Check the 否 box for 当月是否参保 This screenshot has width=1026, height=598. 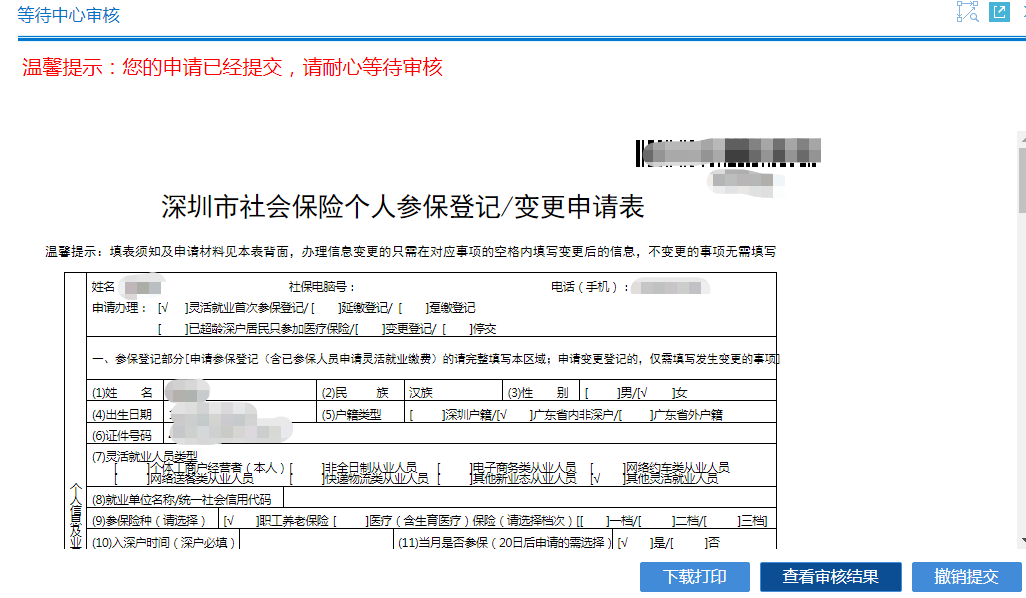coord(688,543)
